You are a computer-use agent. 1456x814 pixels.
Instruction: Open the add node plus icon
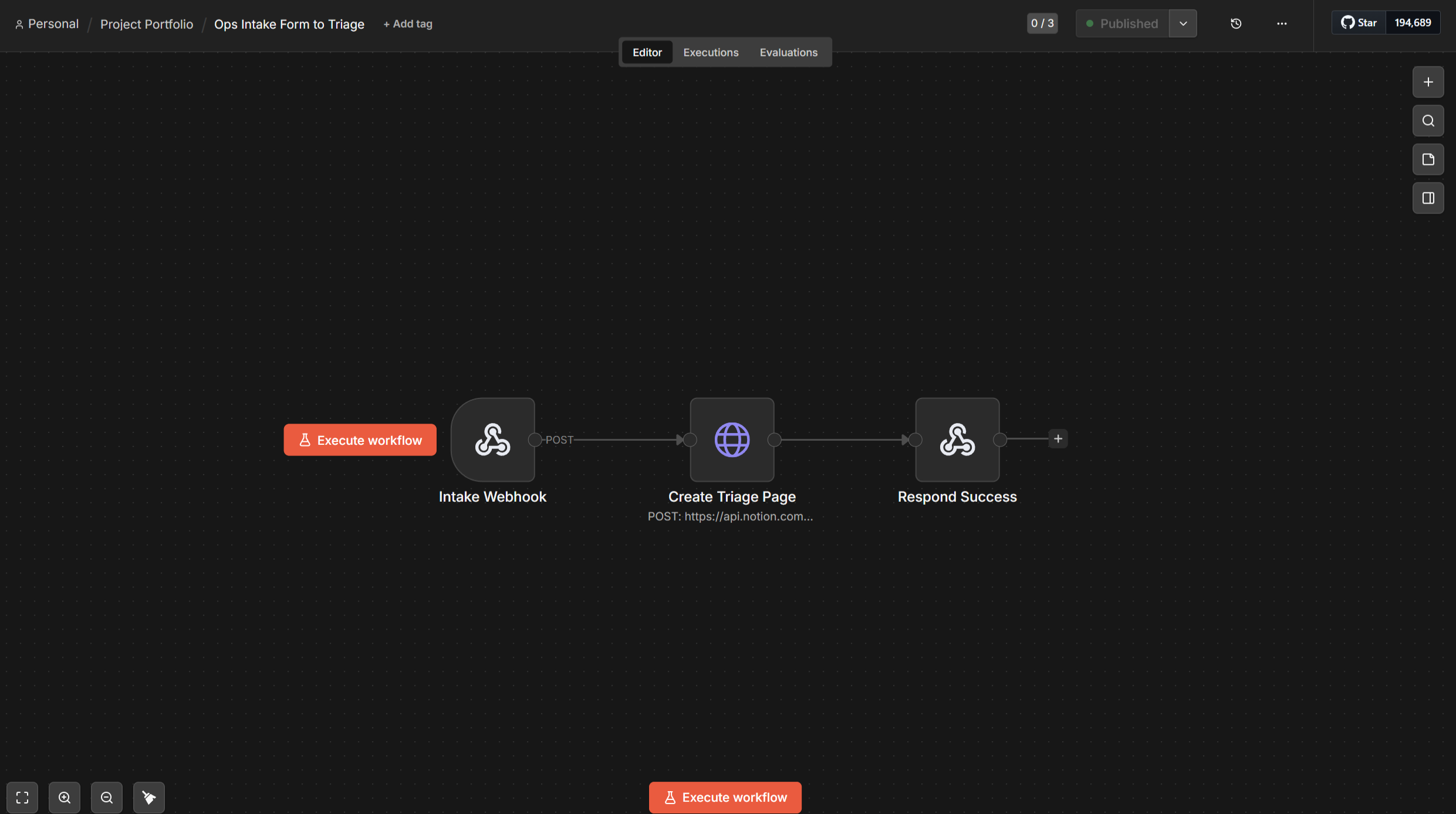click(x=1428, y=82)
